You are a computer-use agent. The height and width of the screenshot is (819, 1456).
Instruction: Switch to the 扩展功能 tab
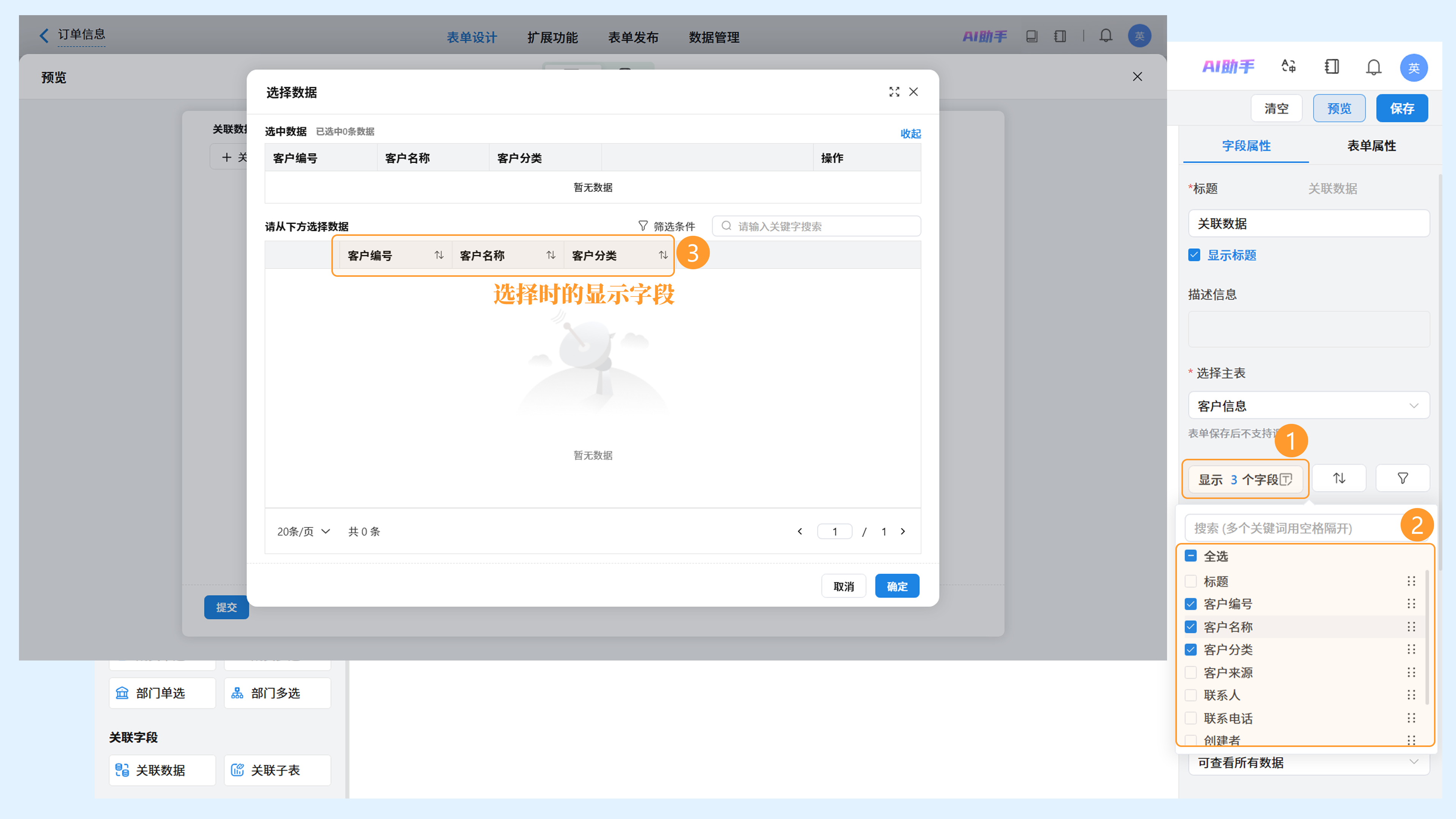(552, 37)
